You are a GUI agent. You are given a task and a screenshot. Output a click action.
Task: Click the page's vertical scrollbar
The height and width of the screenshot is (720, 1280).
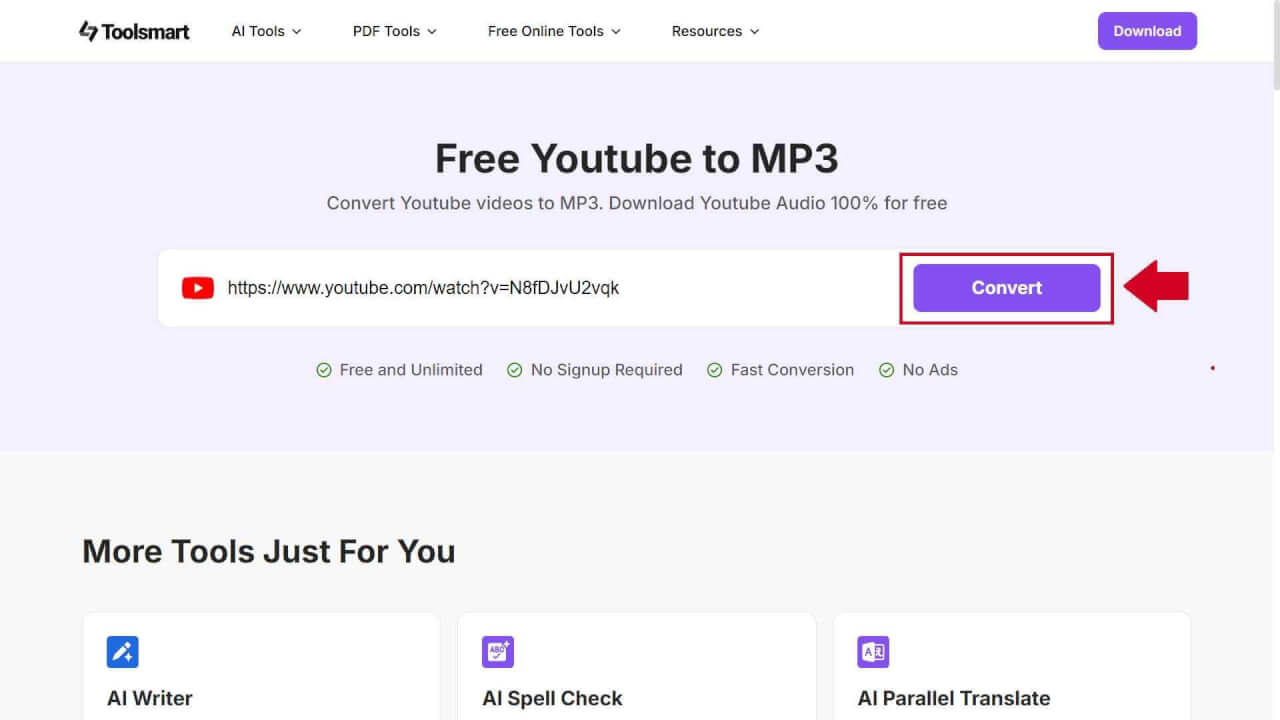point(1275,45)
